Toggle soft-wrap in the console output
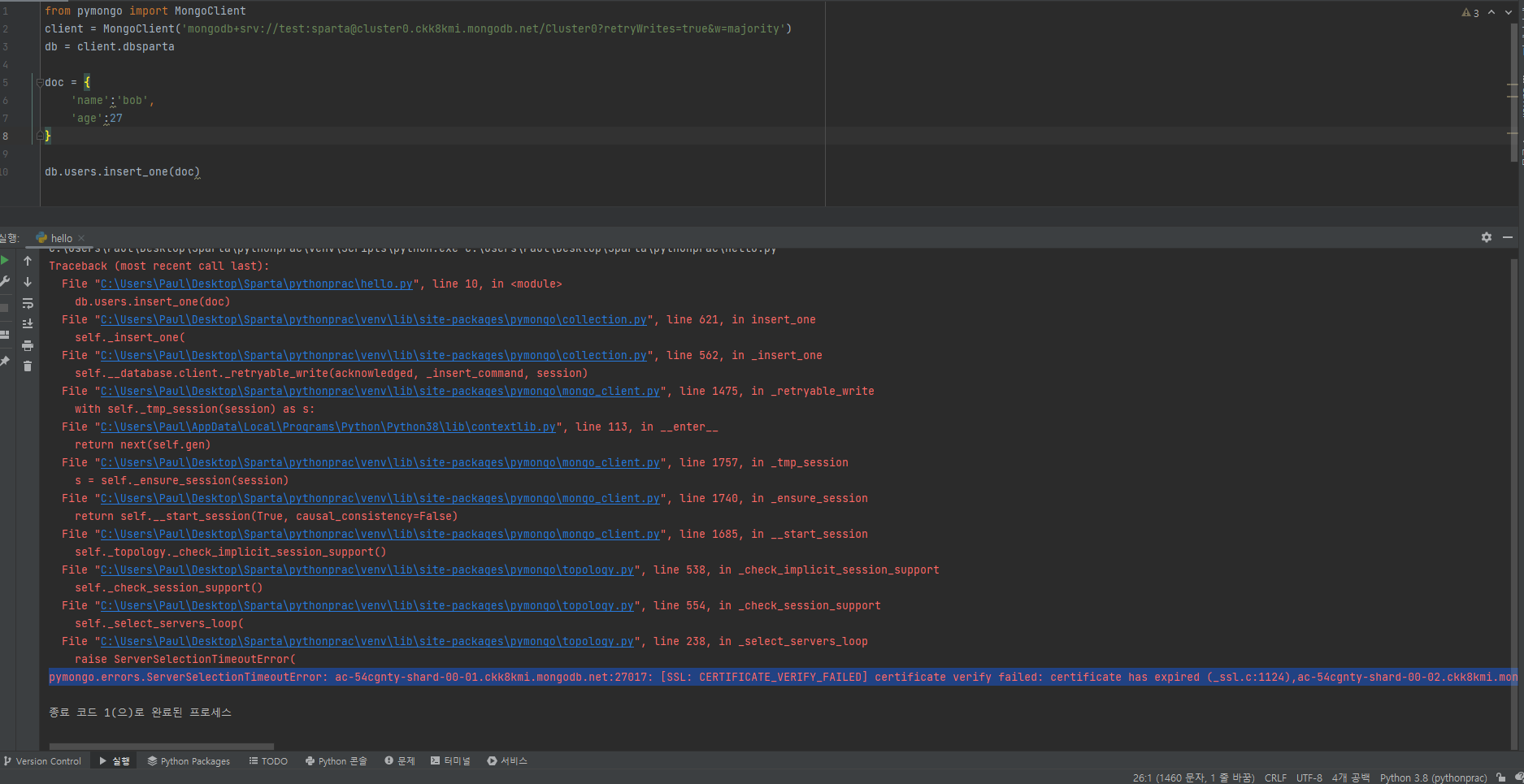 28,303
